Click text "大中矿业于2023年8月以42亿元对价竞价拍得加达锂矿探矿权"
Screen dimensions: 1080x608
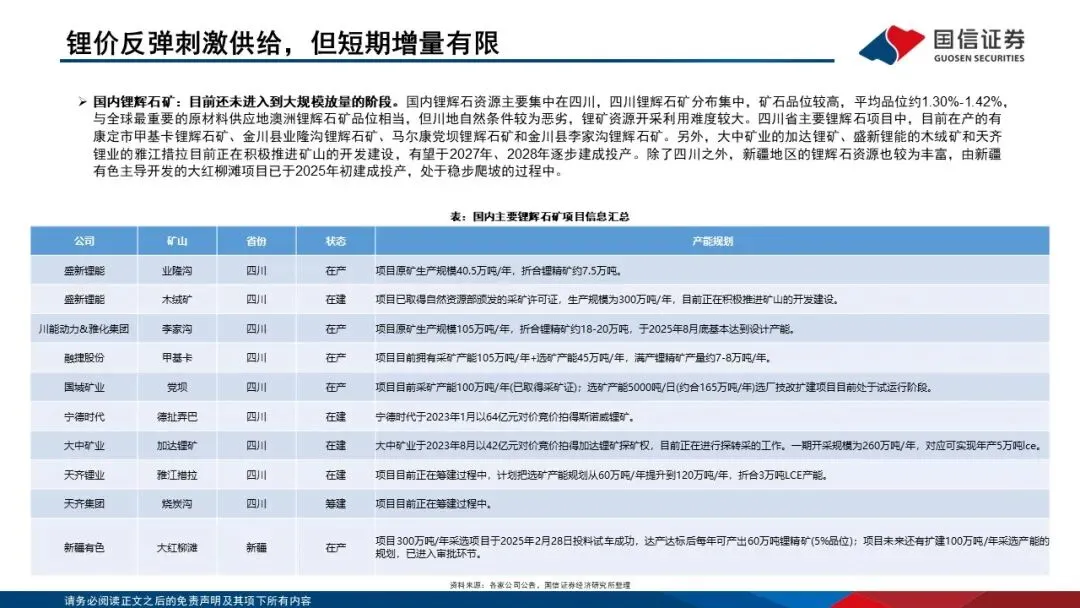point(512,445)
